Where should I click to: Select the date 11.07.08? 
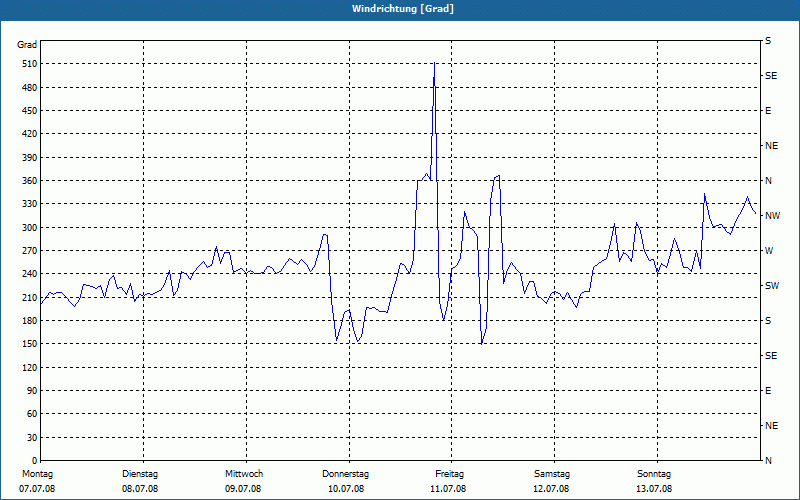pos(448,489)
